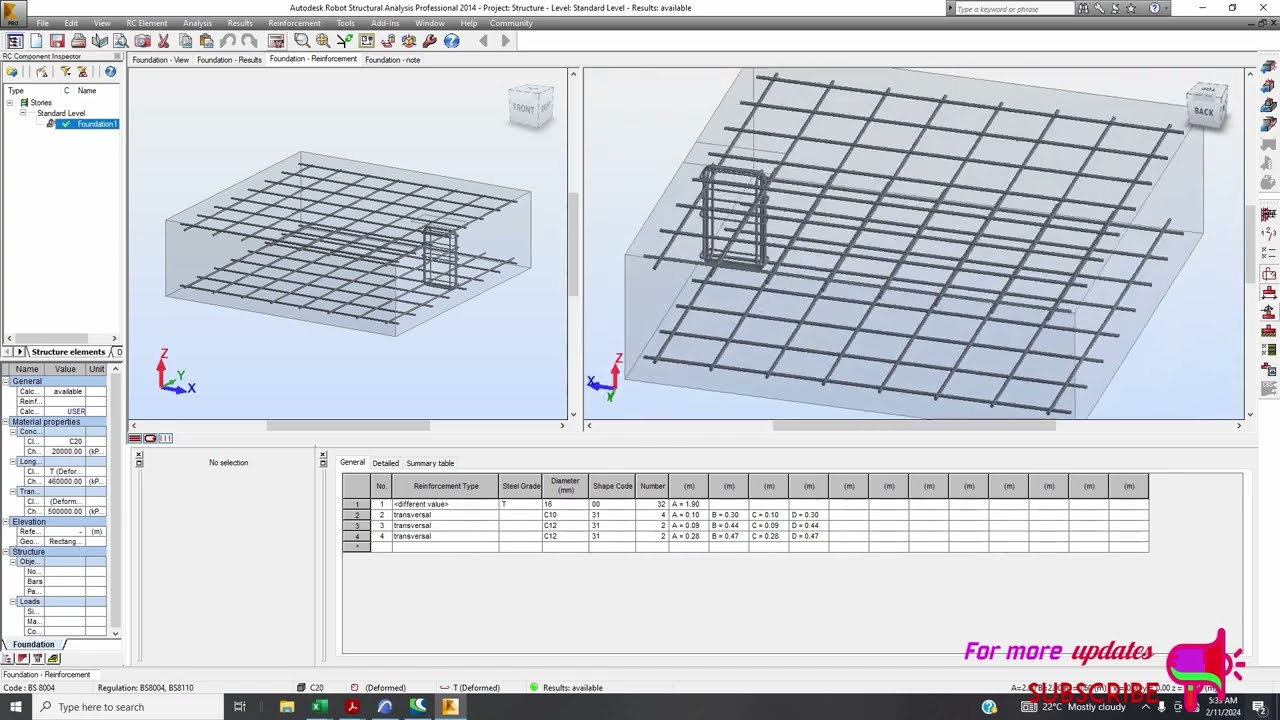1280x720 pixels.
Task: Click right viewport vertical scrollbar
Action: click(x=1249, y=243)
